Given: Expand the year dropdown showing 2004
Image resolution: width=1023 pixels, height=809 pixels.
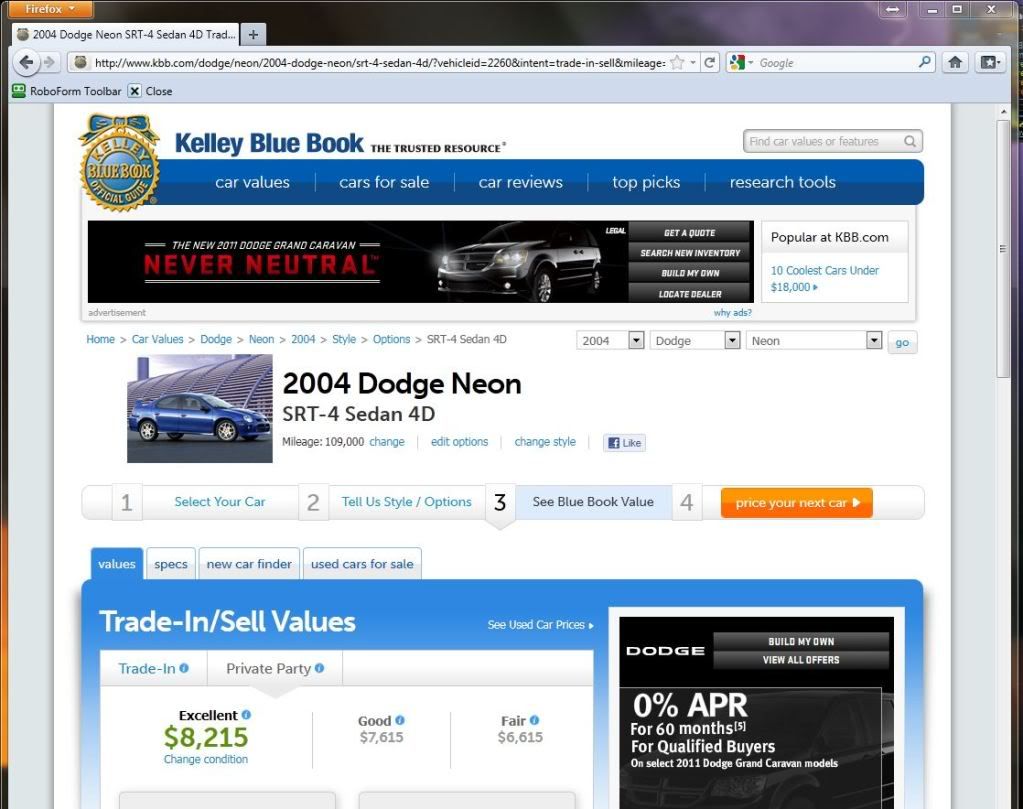Looking at the screenshot, I should pos(636,340).
